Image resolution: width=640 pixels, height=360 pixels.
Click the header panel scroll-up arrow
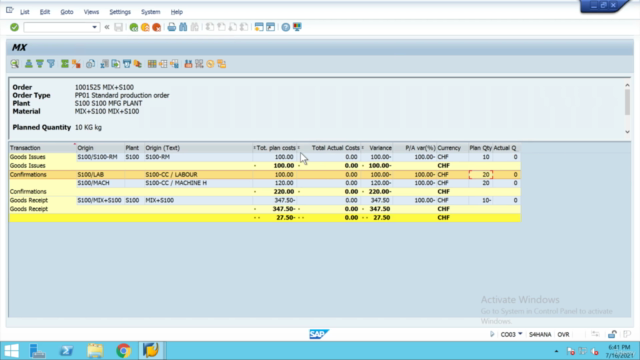click(627, 85)
